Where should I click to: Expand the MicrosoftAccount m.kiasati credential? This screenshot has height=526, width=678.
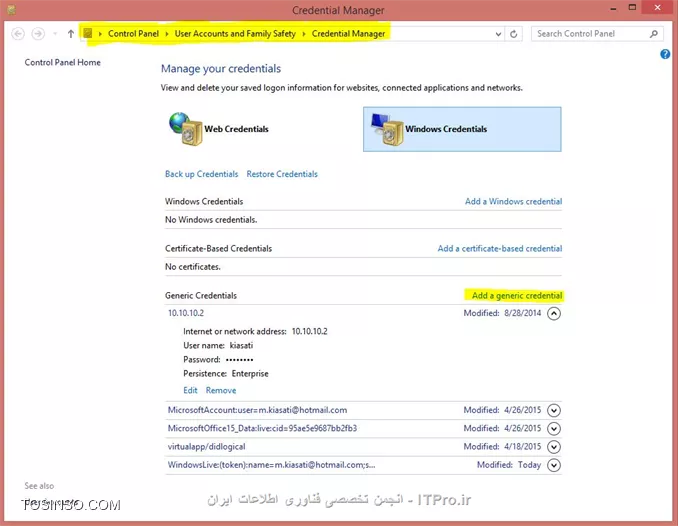coord(554,410)
